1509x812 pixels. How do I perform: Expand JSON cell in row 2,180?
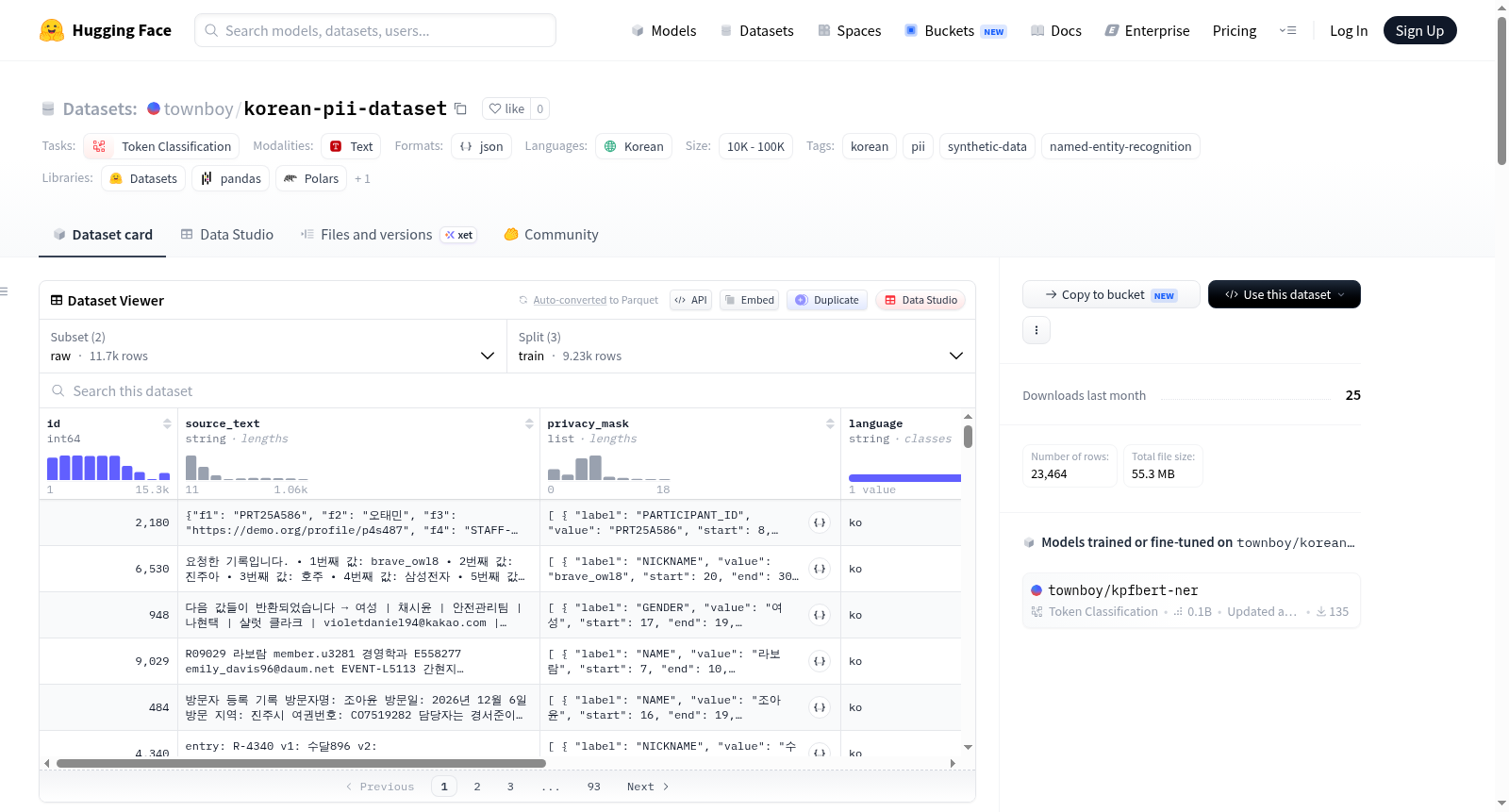point(820,522)
